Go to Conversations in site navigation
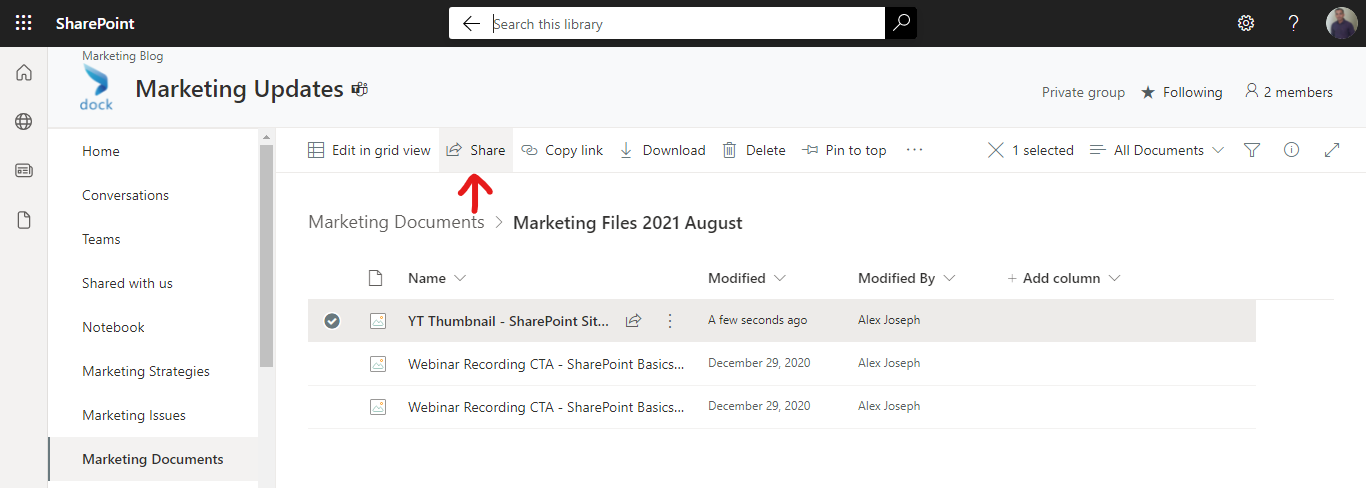The height and width of the screenshot is (488, 1366). 125,195
